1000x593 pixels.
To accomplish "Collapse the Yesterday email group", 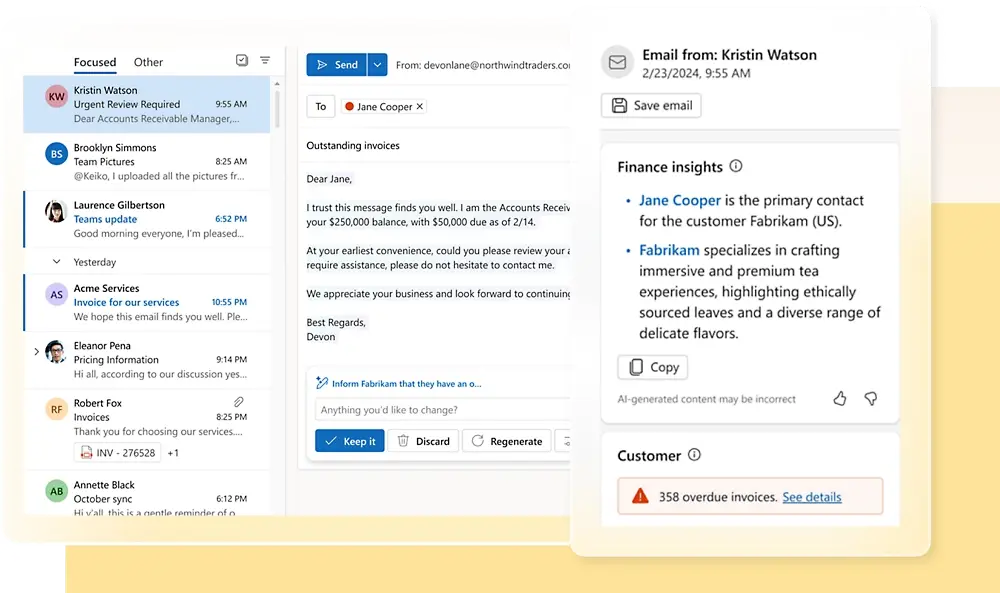I will [56, 261].
